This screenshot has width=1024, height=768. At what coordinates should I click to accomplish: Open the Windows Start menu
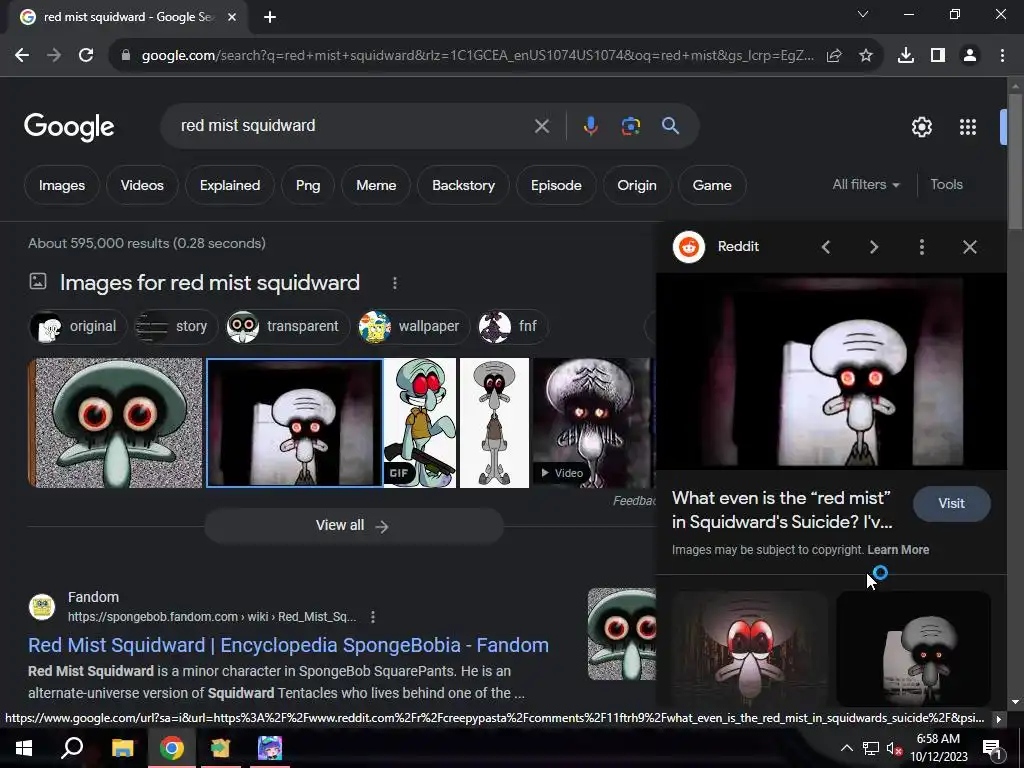pyautogui.click(x=24, y=748)
